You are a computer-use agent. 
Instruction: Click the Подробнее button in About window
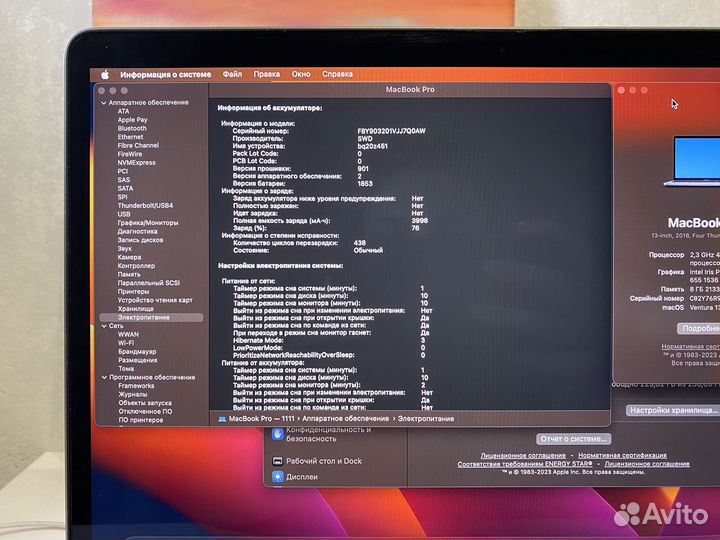(698, 329)
